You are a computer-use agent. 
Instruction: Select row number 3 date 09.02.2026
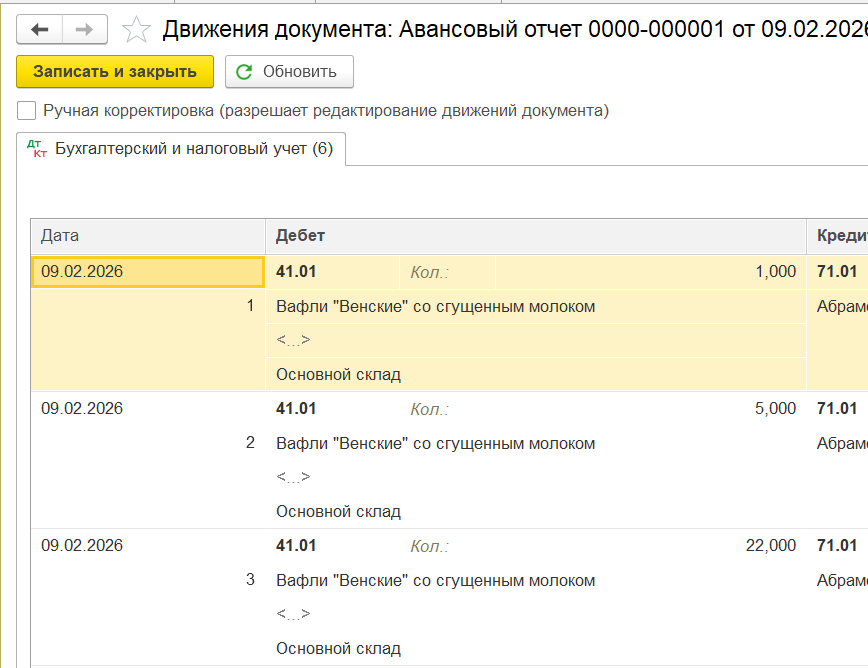(x=82, y=545)
